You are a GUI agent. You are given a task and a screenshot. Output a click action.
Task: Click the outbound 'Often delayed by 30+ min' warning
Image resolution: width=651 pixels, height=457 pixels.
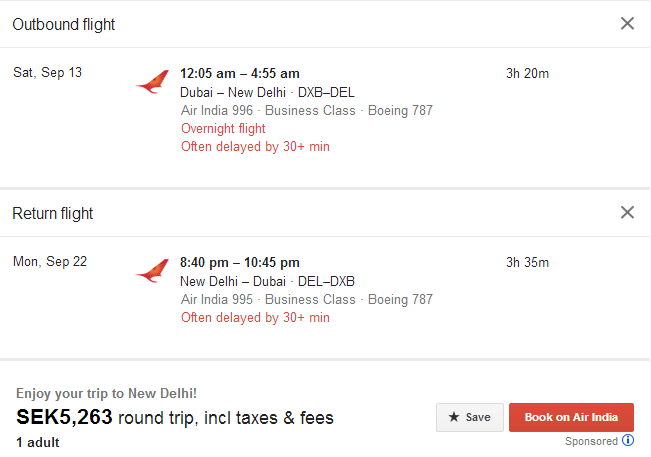[x=255, y=147]
